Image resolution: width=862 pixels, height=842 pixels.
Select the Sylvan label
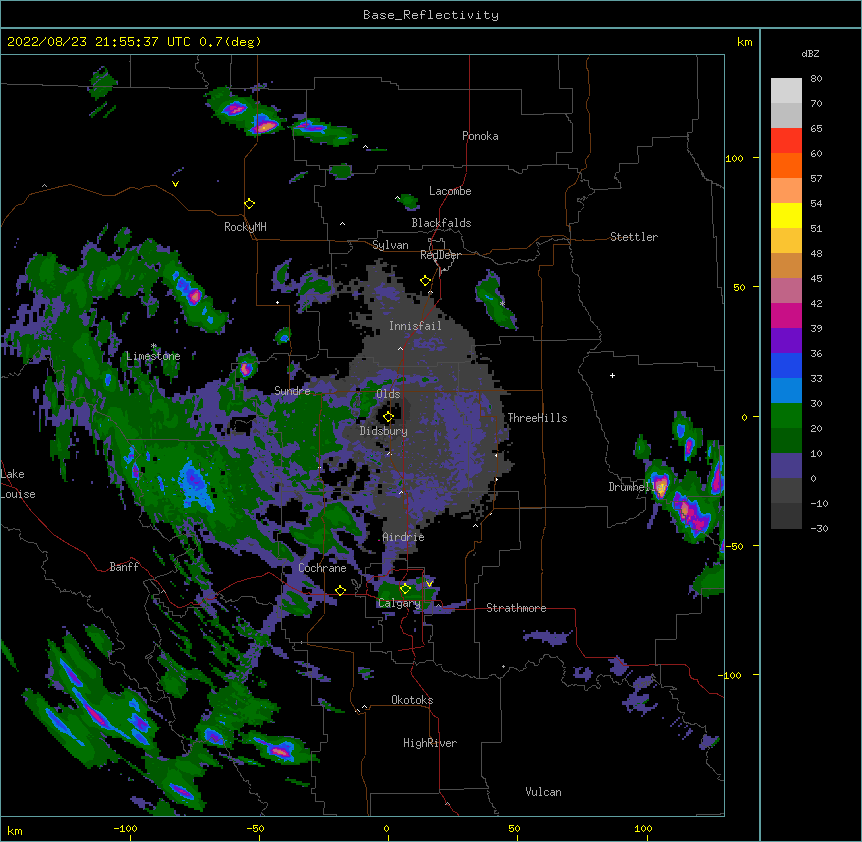390,245
